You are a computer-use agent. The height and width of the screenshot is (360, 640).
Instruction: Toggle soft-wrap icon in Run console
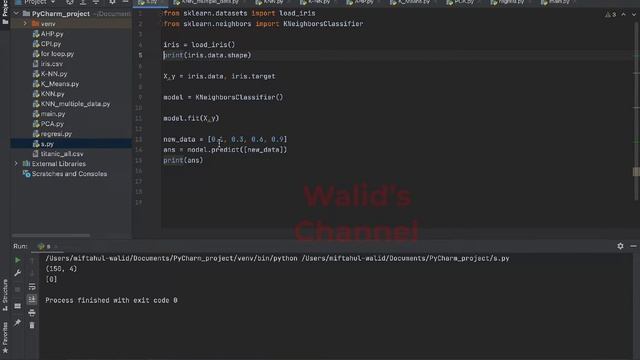[32, 287]
